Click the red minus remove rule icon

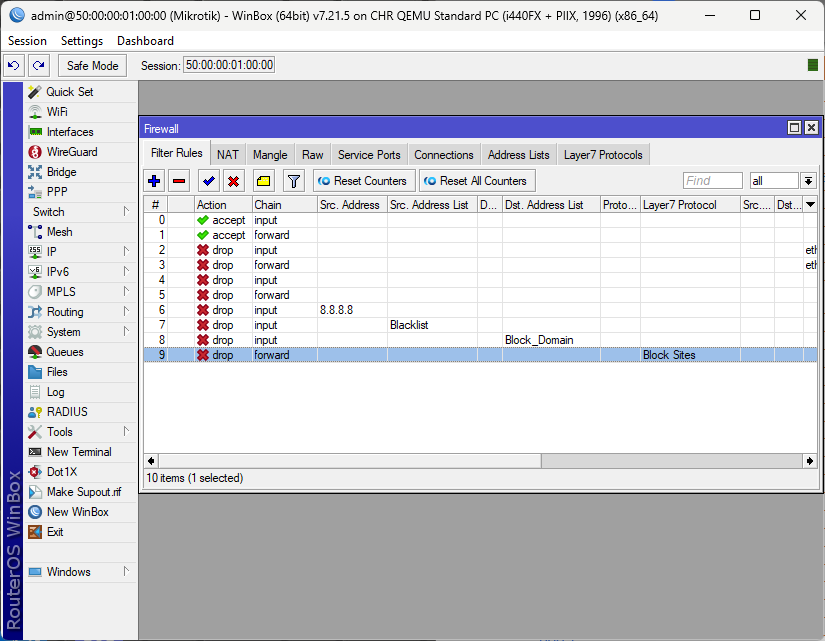(179, 181)
